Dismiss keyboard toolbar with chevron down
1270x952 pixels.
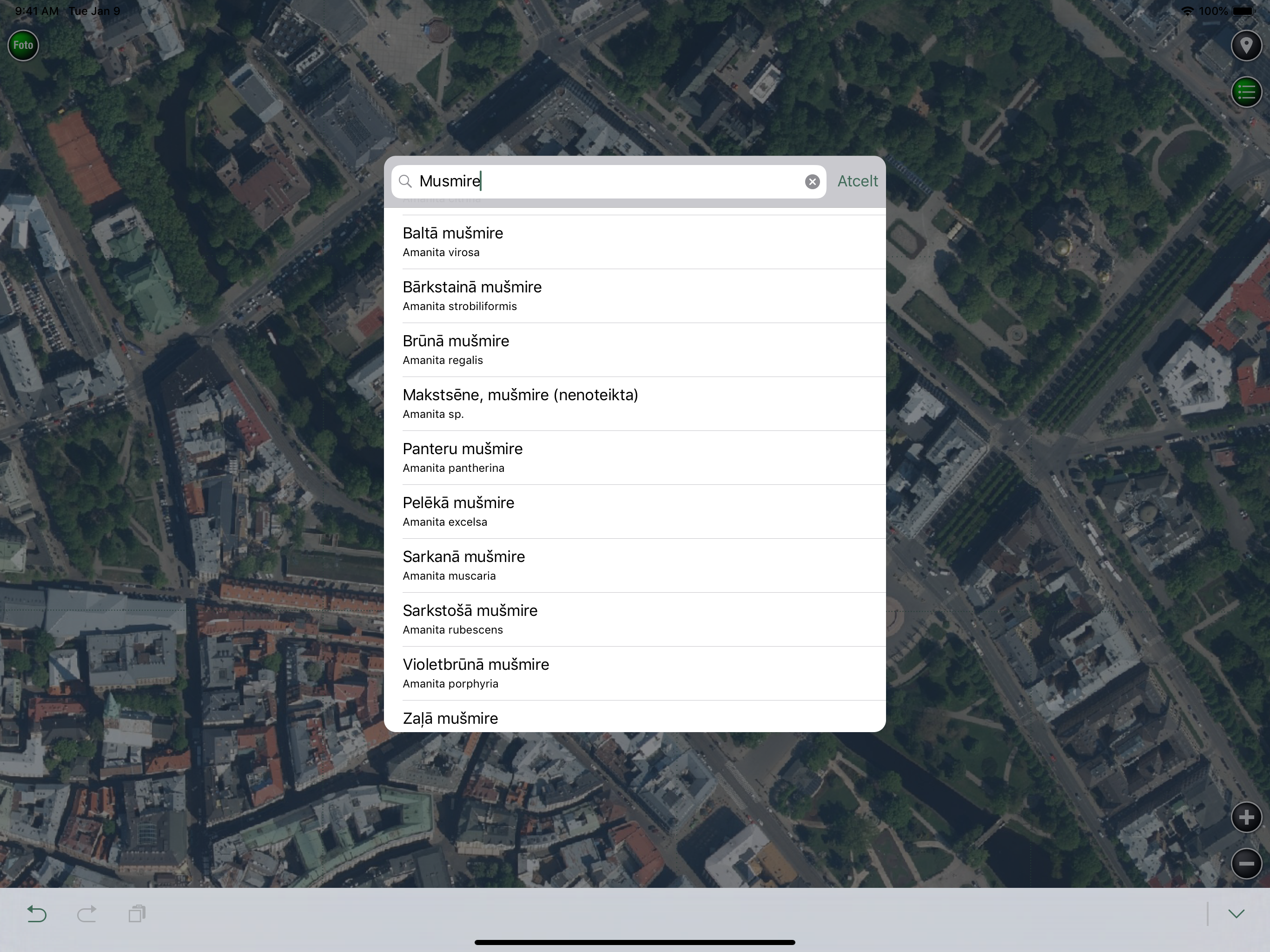tap(1236, 913)
